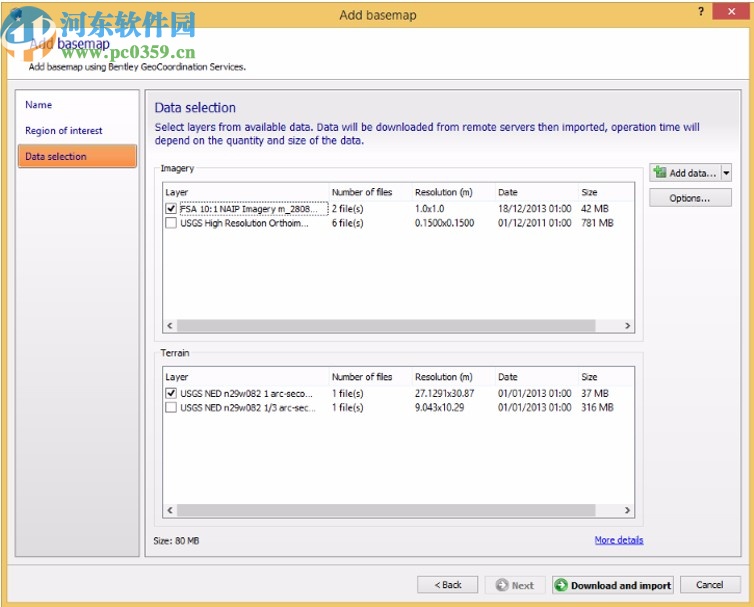Click the 42 MB size cell
Screen dimensions: 754x607
click(x=595, y=209)
